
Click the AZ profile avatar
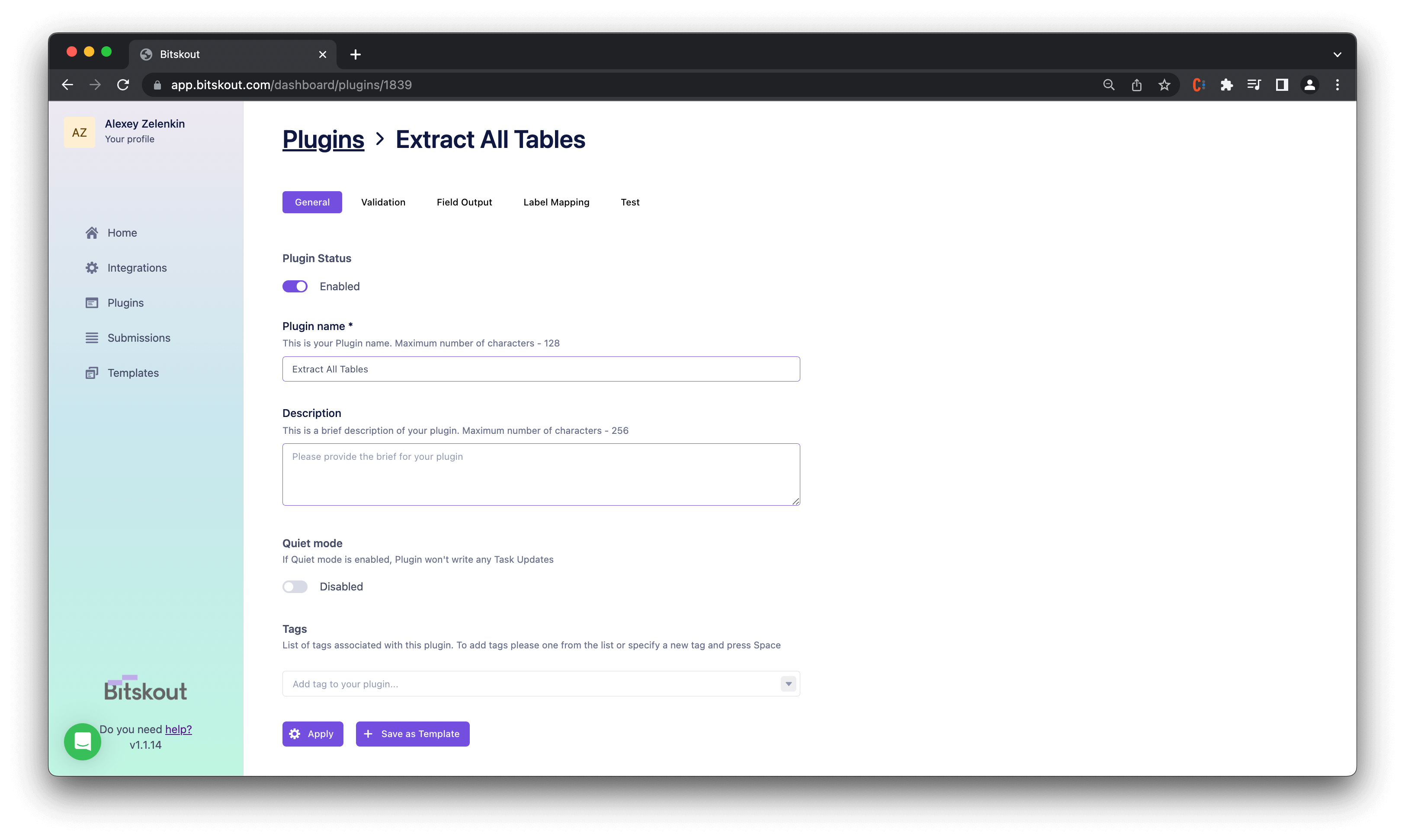coord(79,132)
